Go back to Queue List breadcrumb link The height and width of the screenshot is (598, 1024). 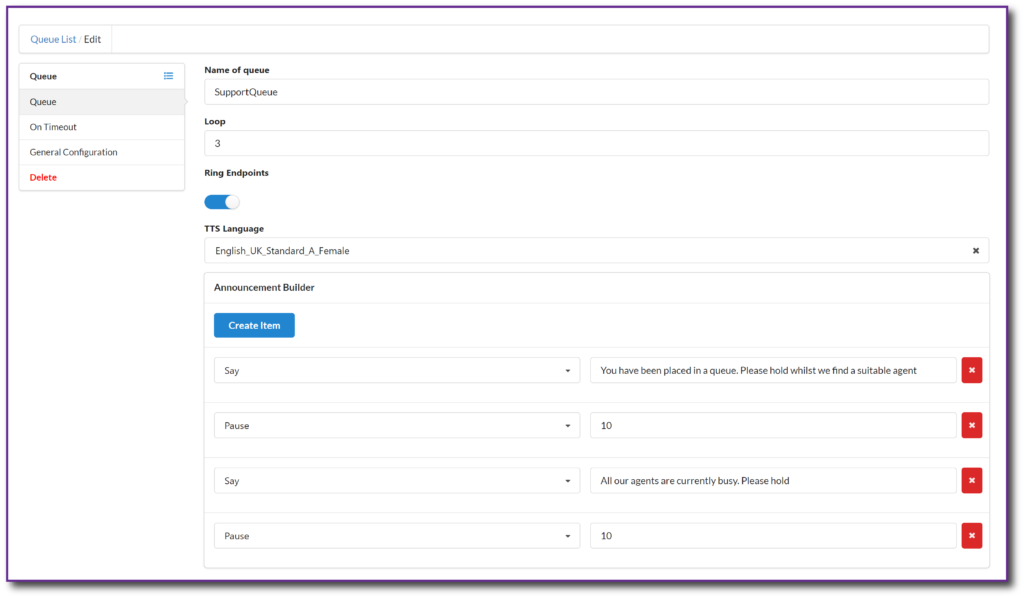point(53,39)
